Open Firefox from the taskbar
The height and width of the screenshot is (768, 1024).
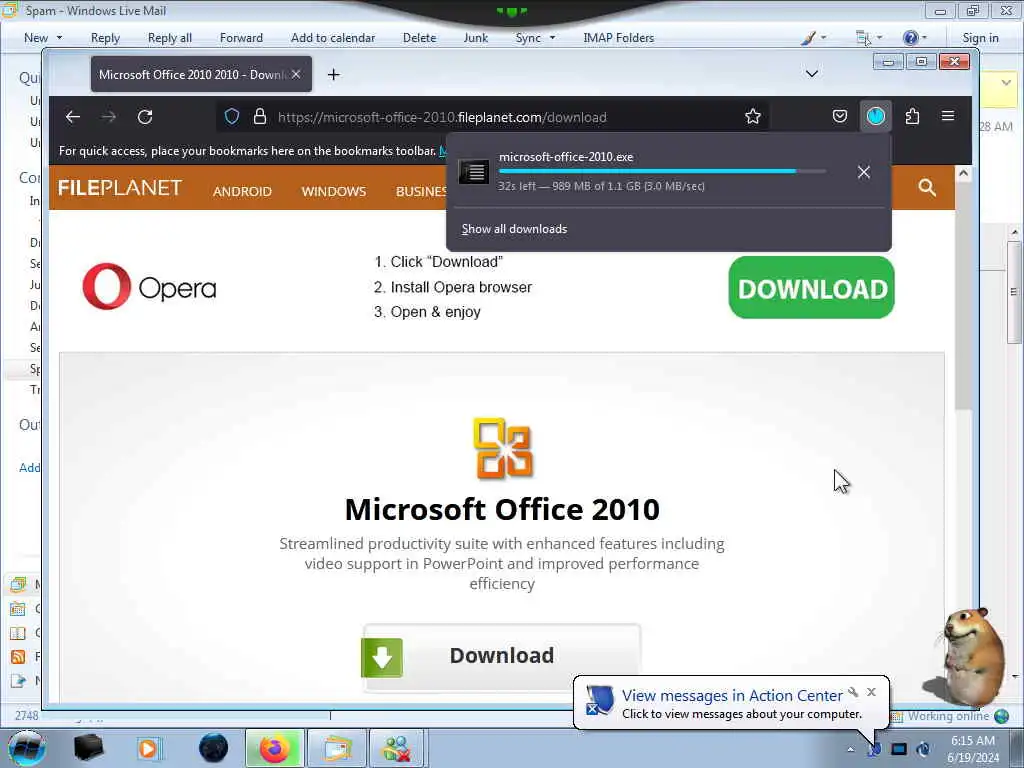coord(274,749)
